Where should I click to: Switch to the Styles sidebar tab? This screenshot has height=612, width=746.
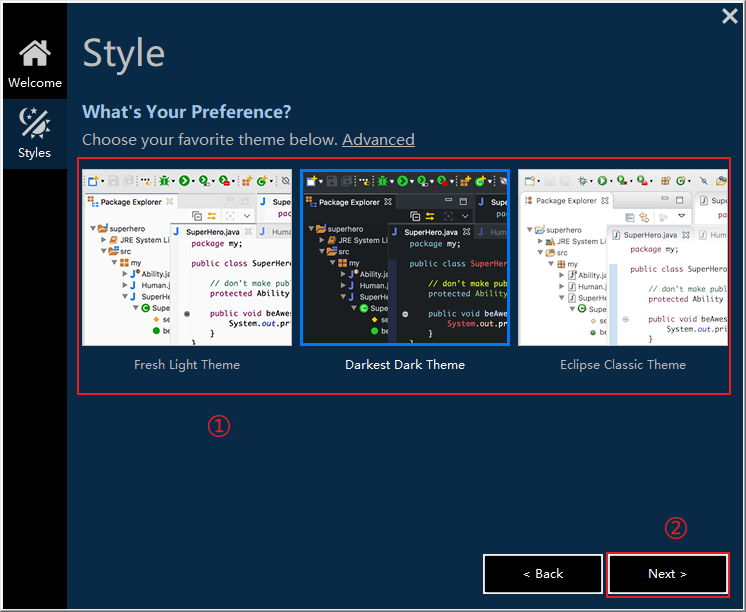tap(35, 134)
